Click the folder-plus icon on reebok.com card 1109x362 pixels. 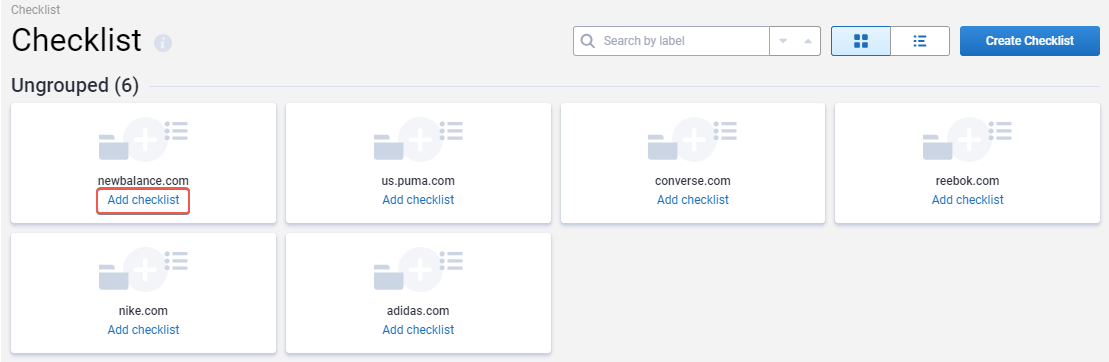point(967,140)
